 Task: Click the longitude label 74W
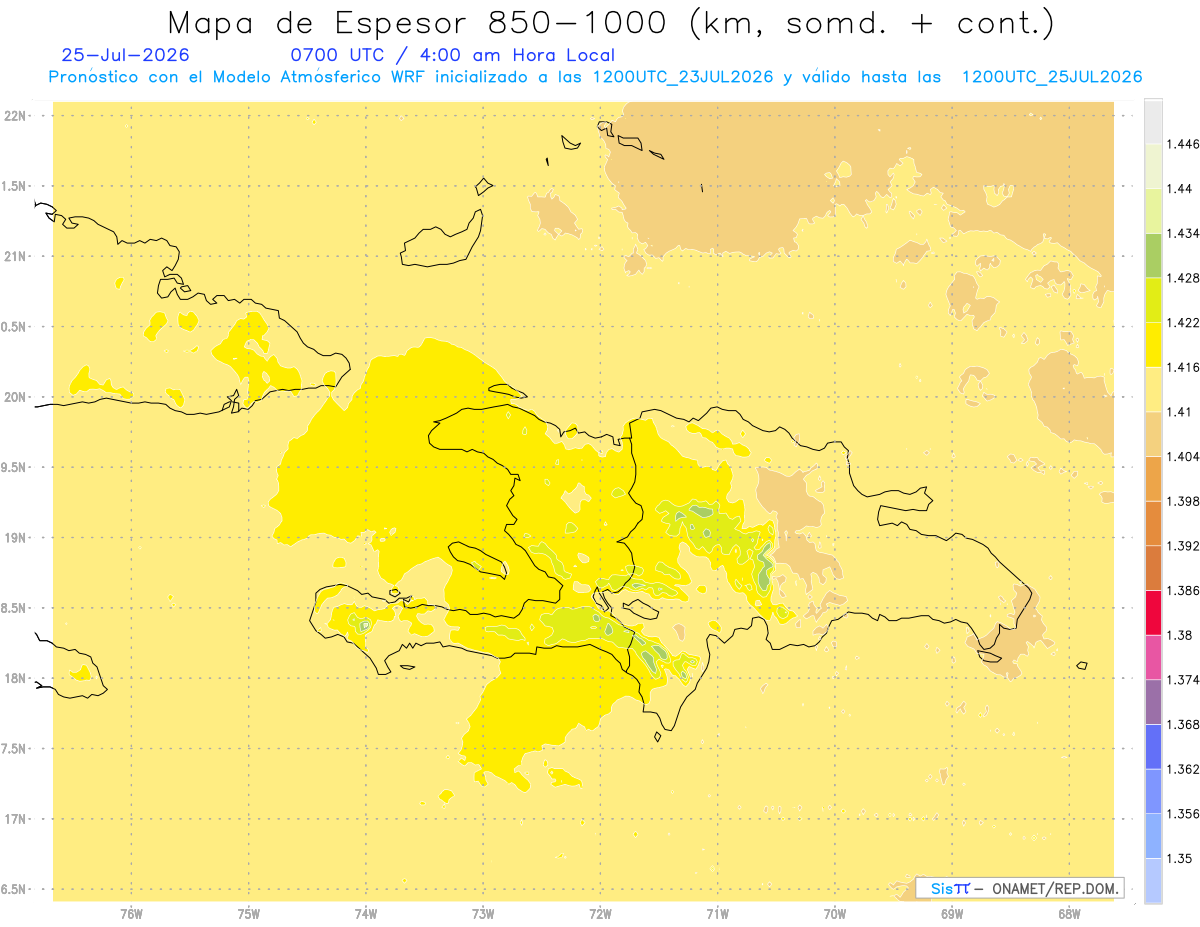point(366,913)
